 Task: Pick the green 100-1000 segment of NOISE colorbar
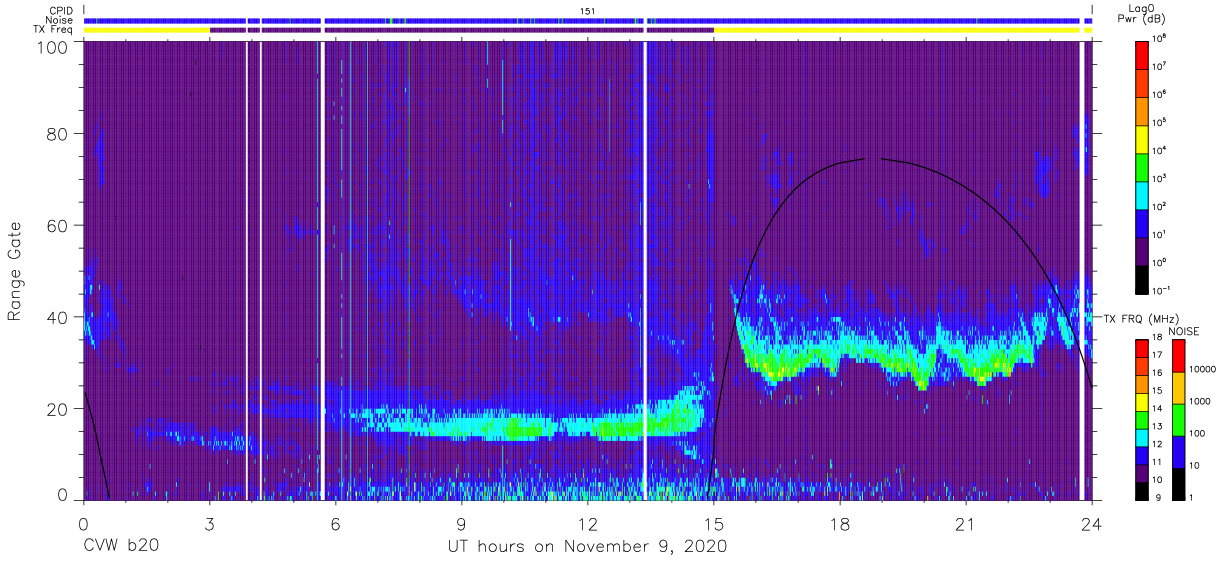[1178, 420]
